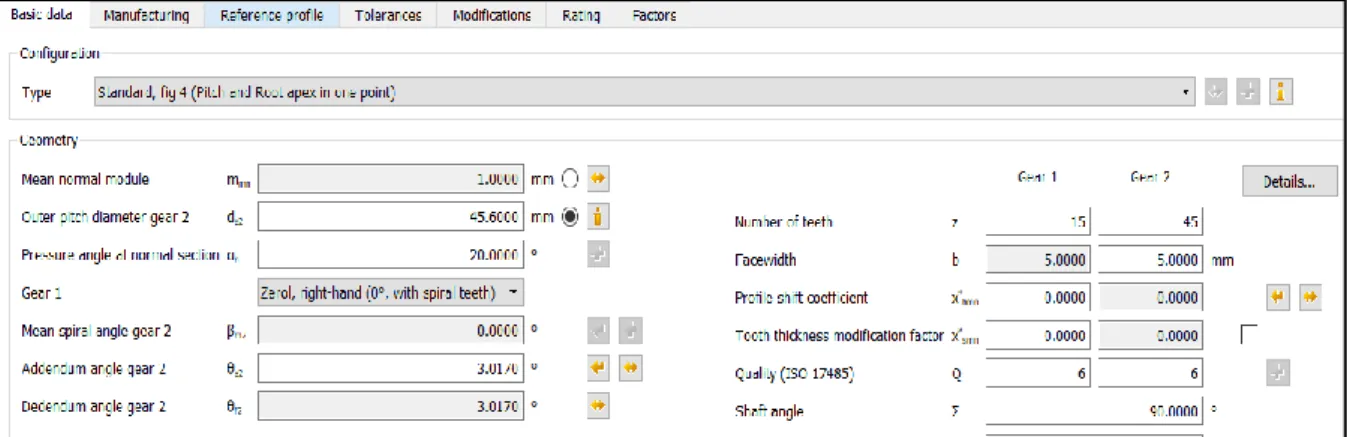The width and height of the screenshot is (1347, 437).
Task: Open info icon beside Outer pitch diameter gear 2
Action: 599,216
